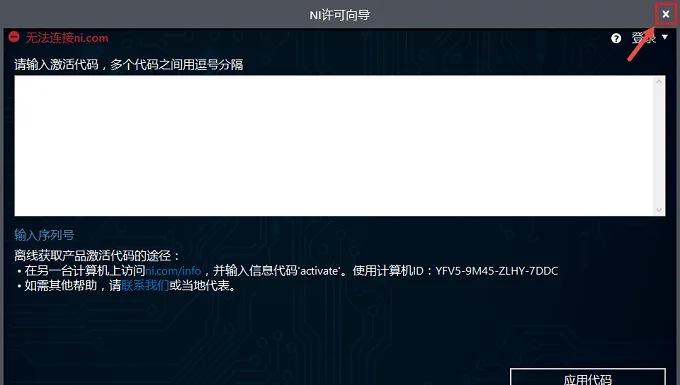Click the scroll up arrow in the code box

pos(659,82)
